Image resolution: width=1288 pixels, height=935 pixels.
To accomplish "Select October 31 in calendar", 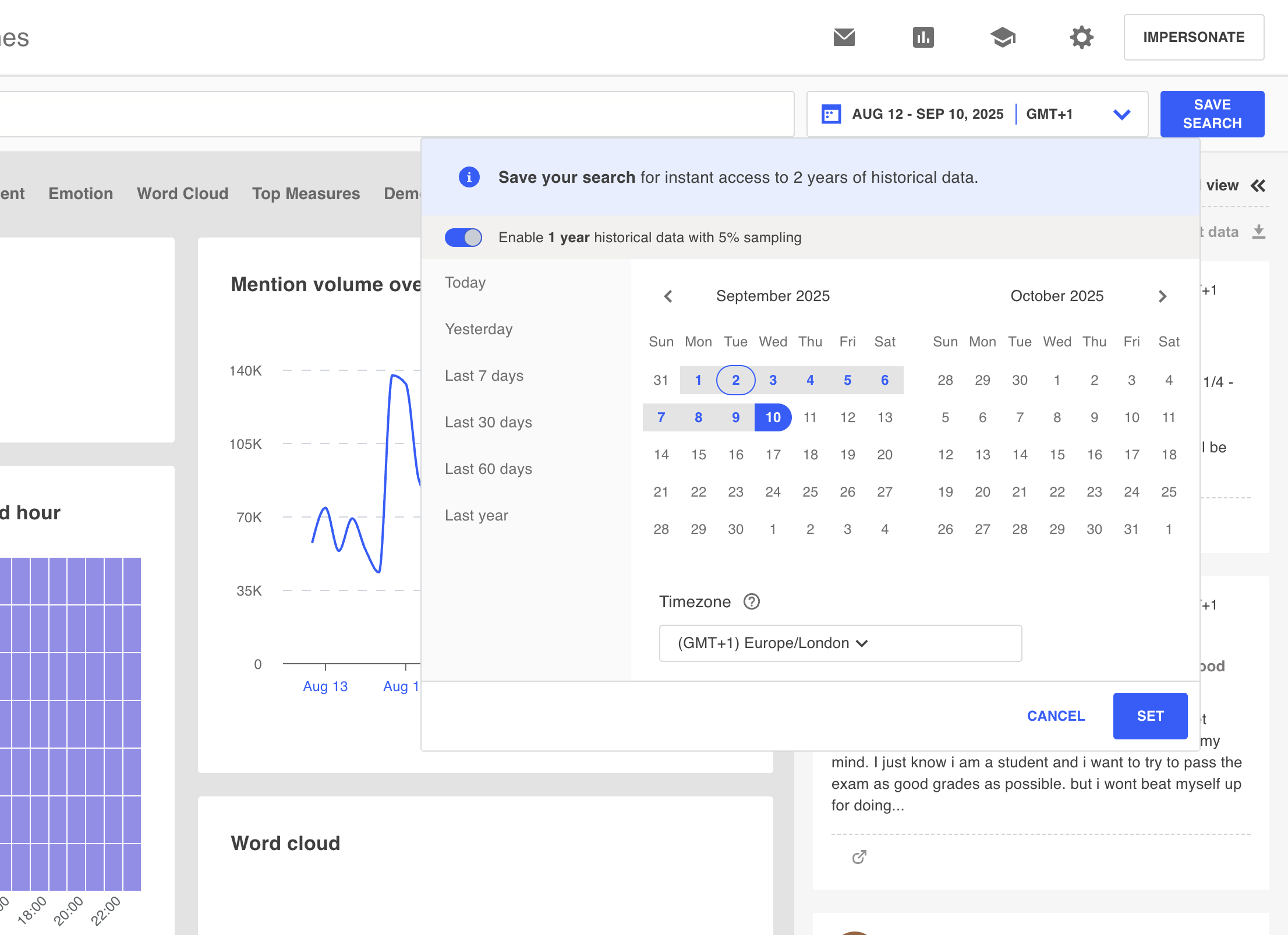I will click(1131, 529).
